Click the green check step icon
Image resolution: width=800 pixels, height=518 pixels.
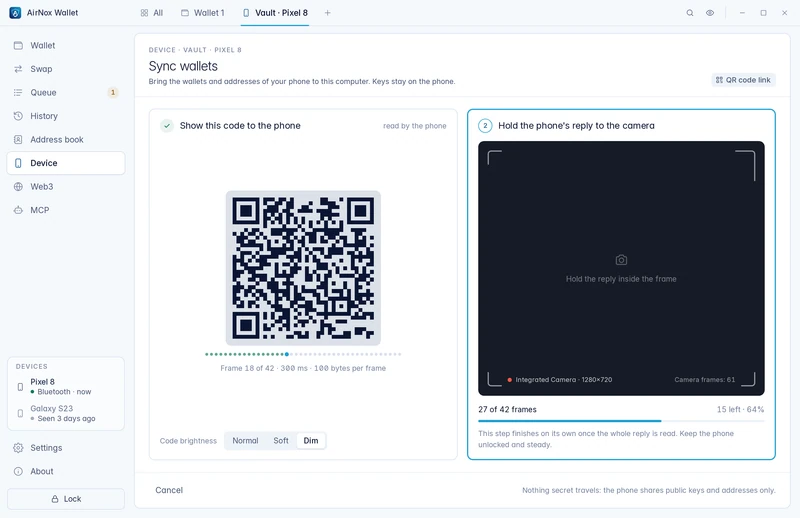[x=167, y=126]
